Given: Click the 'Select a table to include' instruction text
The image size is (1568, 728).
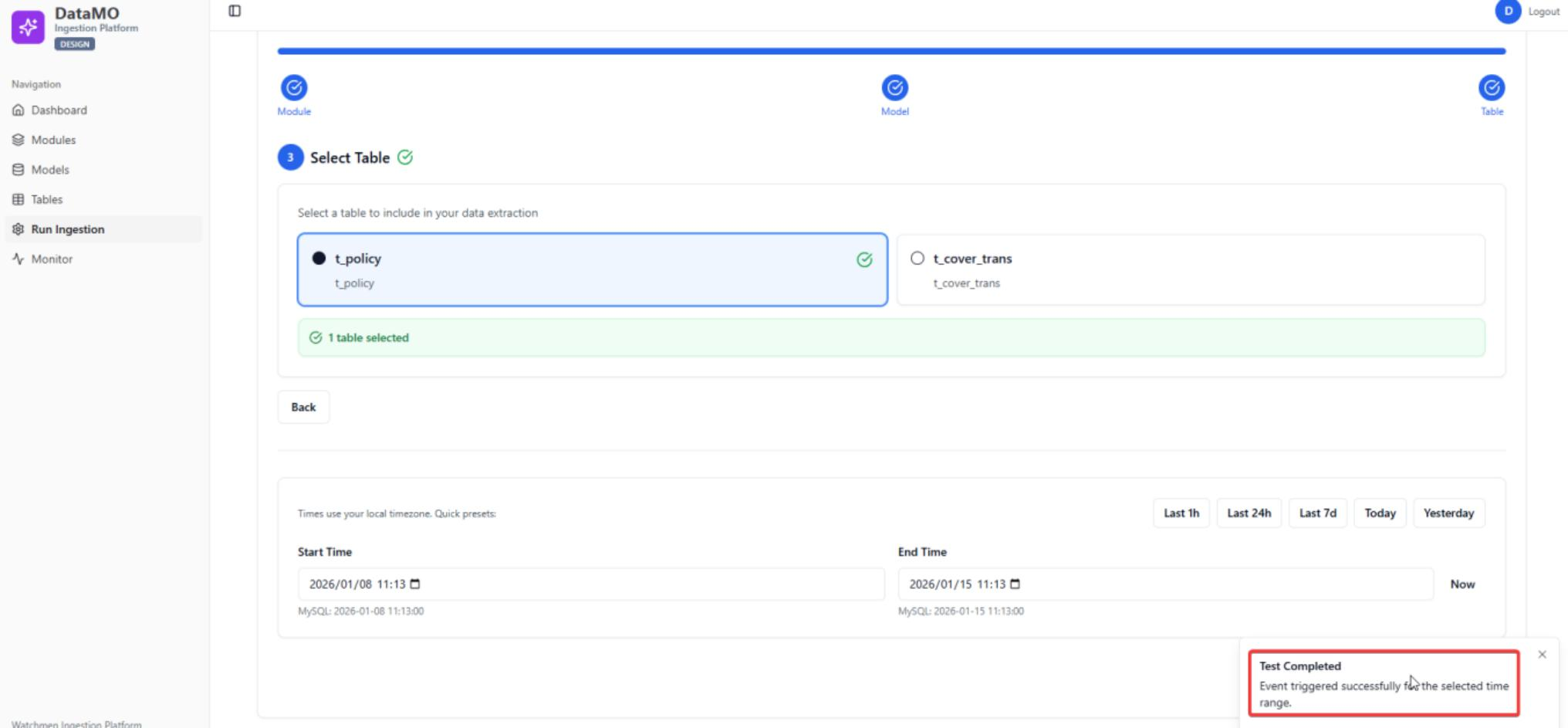Looking at the screenshot, I should [x=417, y=213].
